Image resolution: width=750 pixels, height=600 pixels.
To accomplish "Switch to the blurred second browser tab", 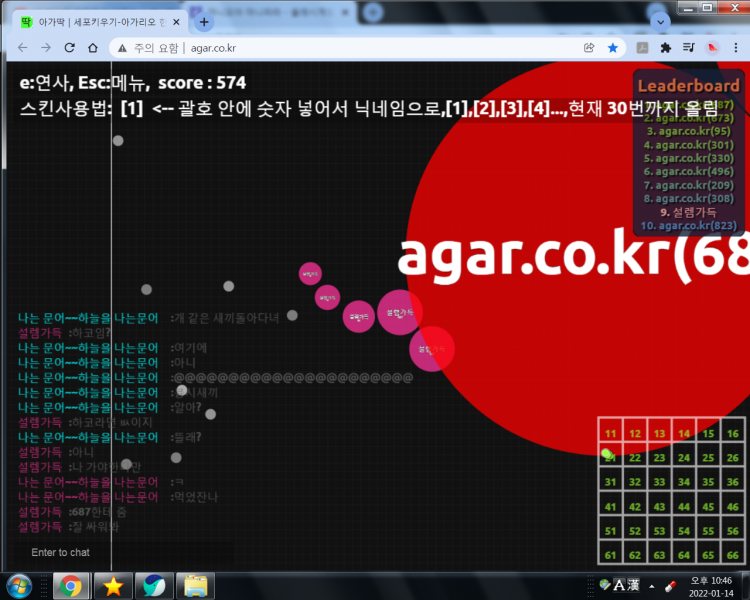I will [270, 13].
